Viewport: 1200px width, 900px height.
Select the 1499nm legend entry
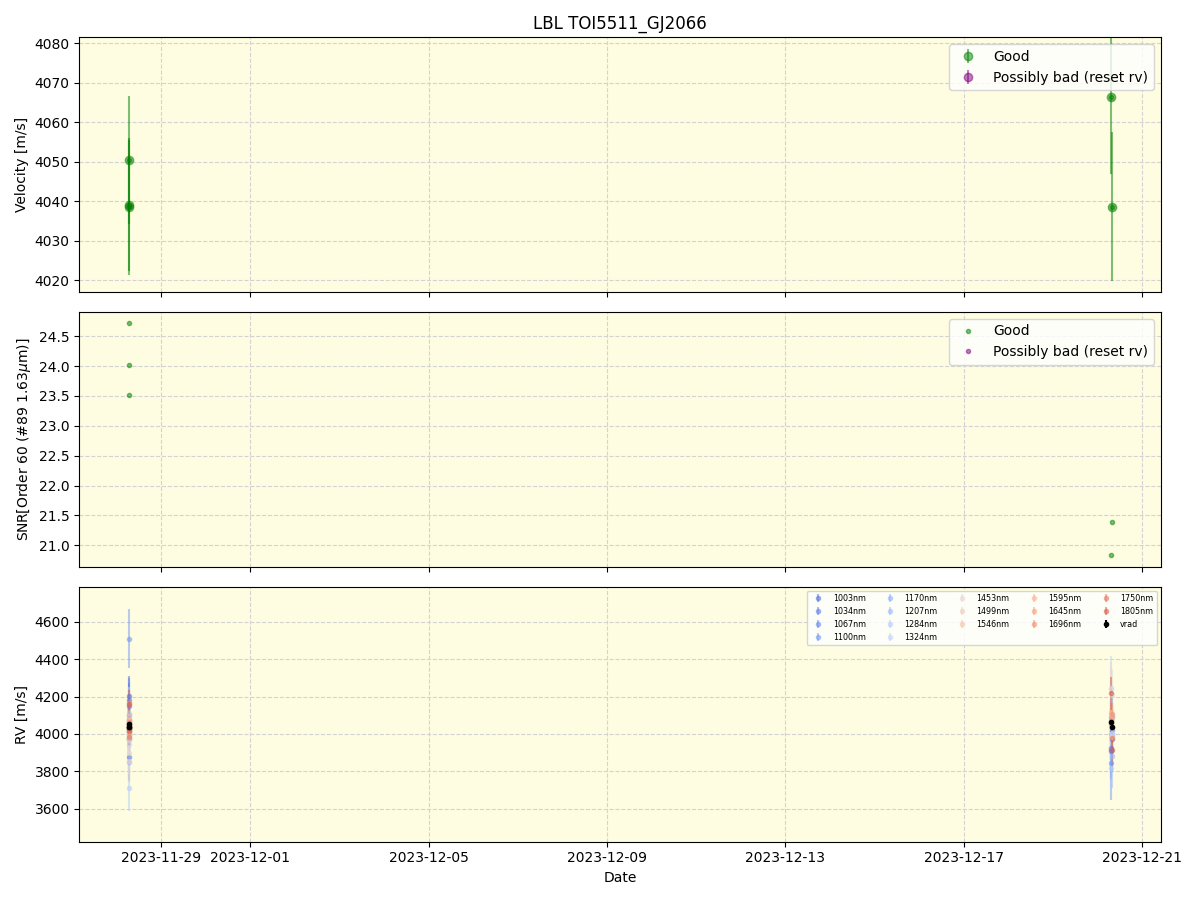(x=983, y=611)
